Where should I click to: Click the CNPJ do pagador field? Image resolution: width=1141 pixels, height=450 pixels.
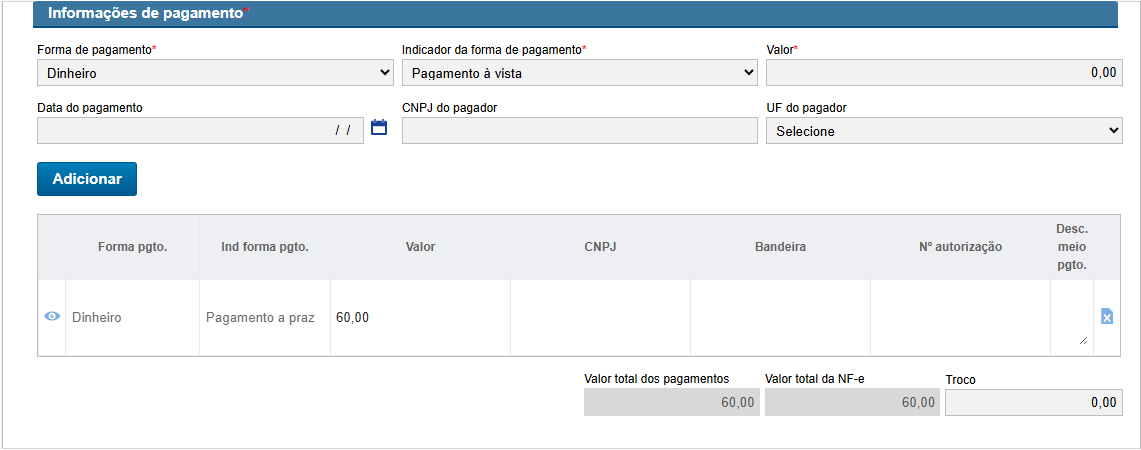click(580, 131)
